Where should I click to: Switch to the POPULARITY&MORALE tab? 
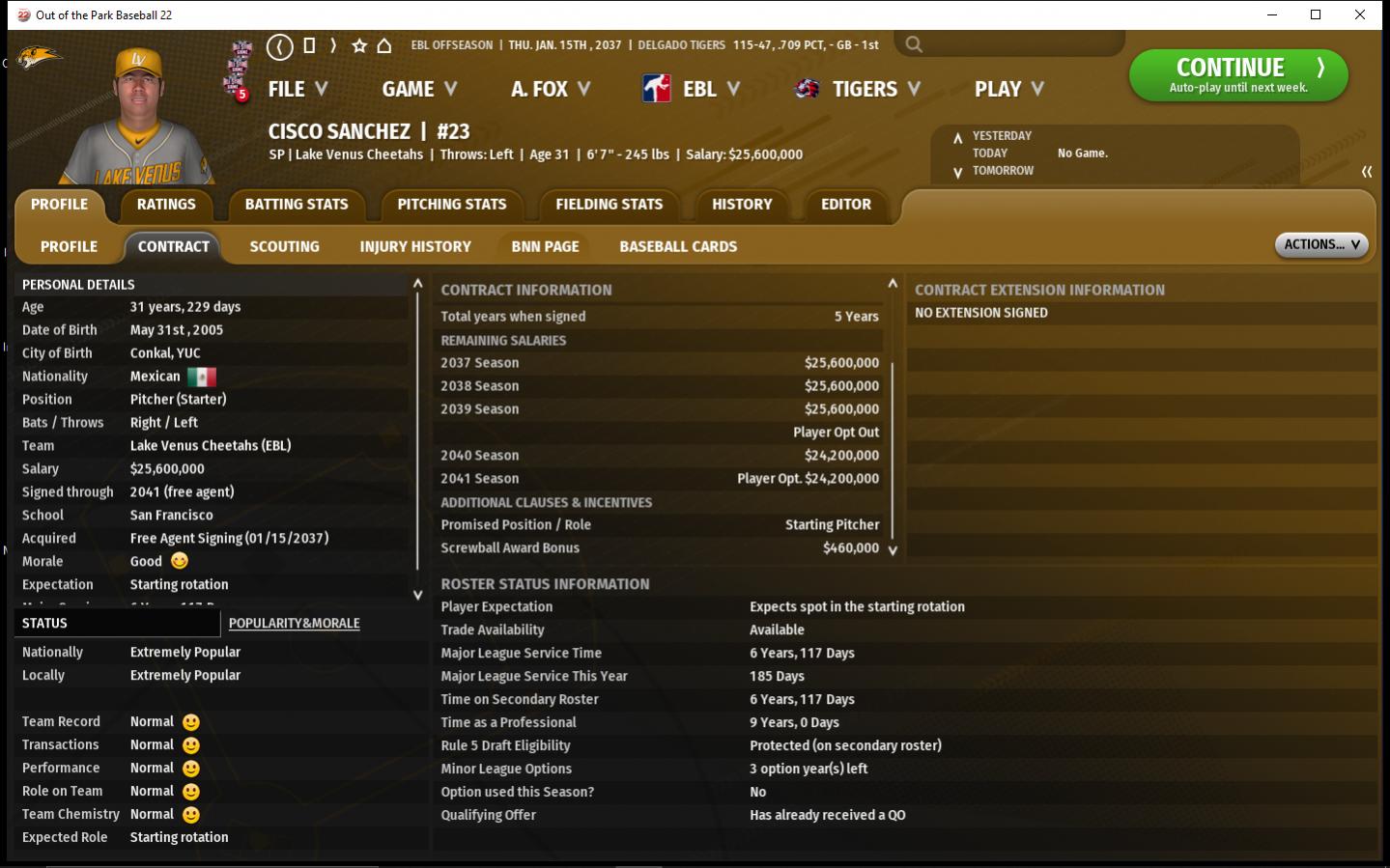(x=295, y=624)
